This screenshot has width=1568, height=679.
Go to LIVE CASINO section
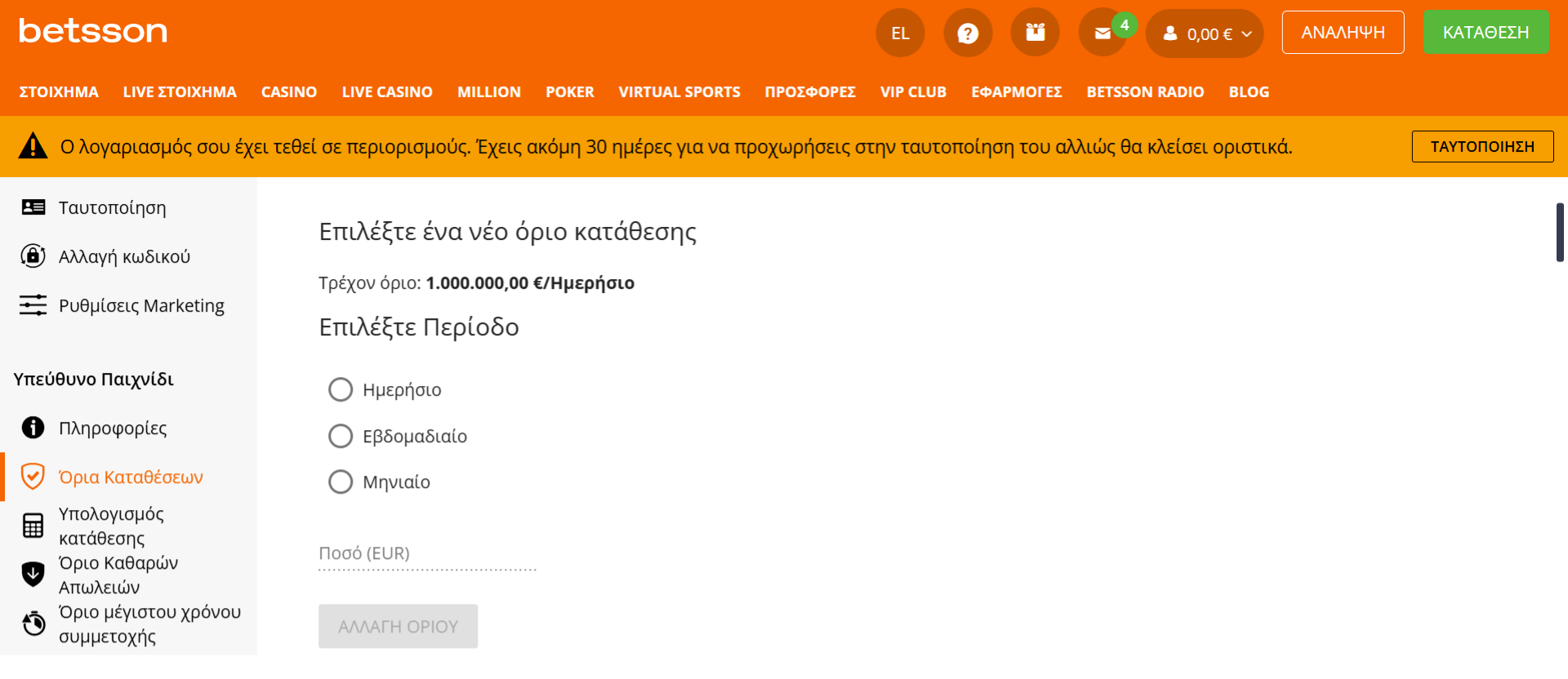387,92
